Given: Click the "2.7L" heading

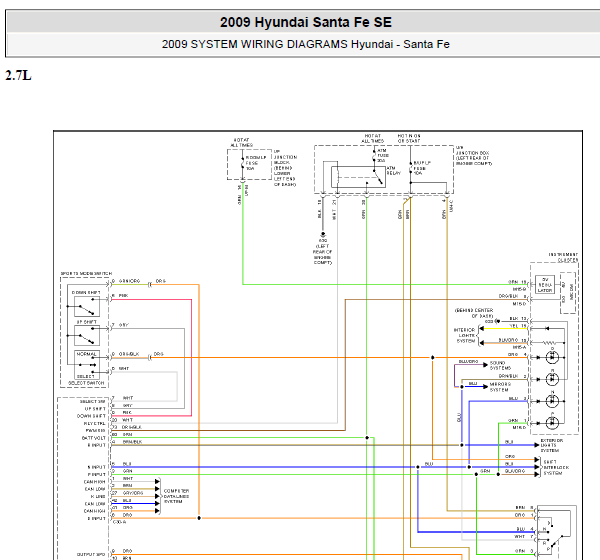Looking at the screenshot, I should pyautogui.click(x=18, y=75).
